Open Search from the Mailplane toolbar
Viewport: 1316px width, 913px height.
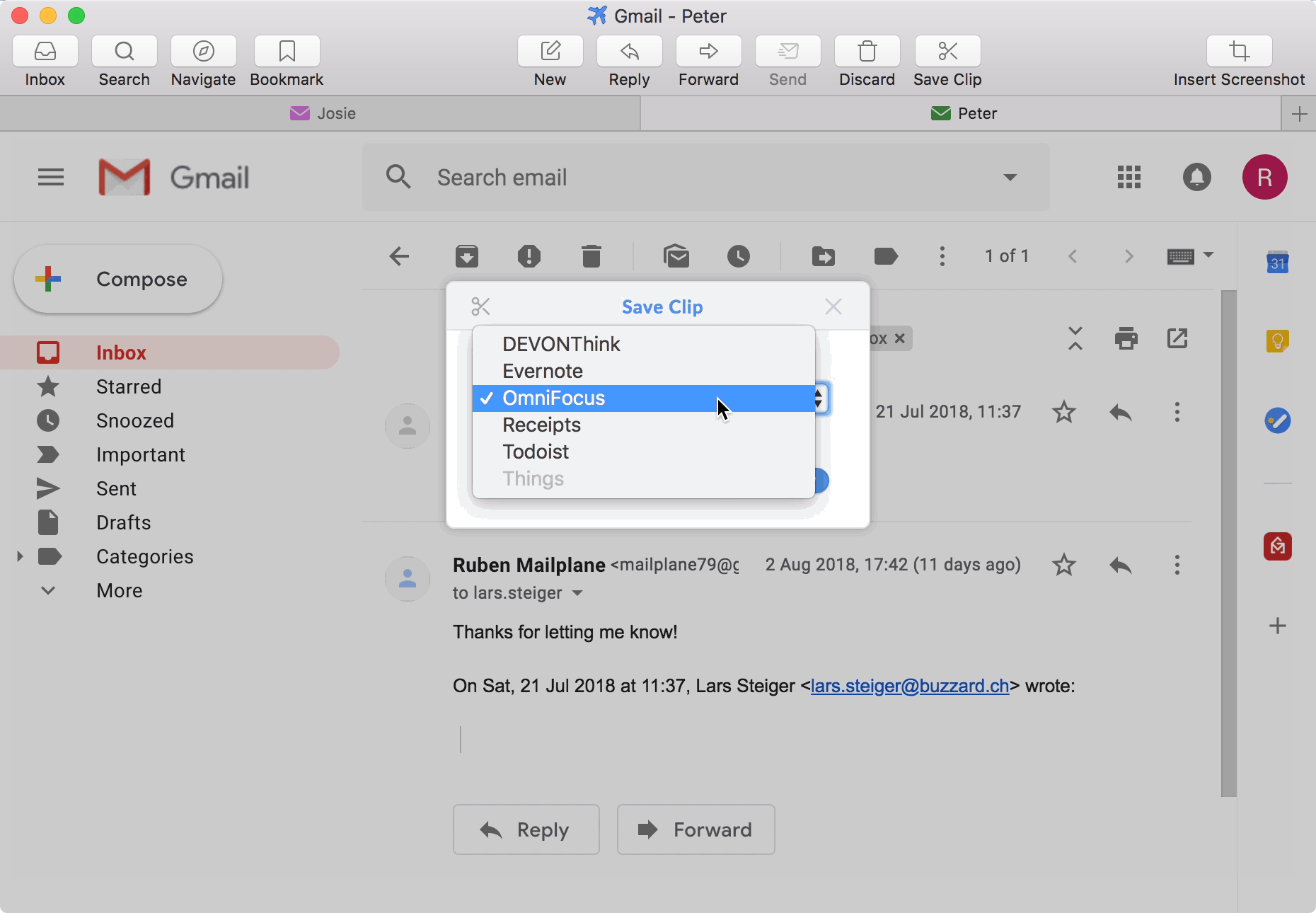point(125,52)
